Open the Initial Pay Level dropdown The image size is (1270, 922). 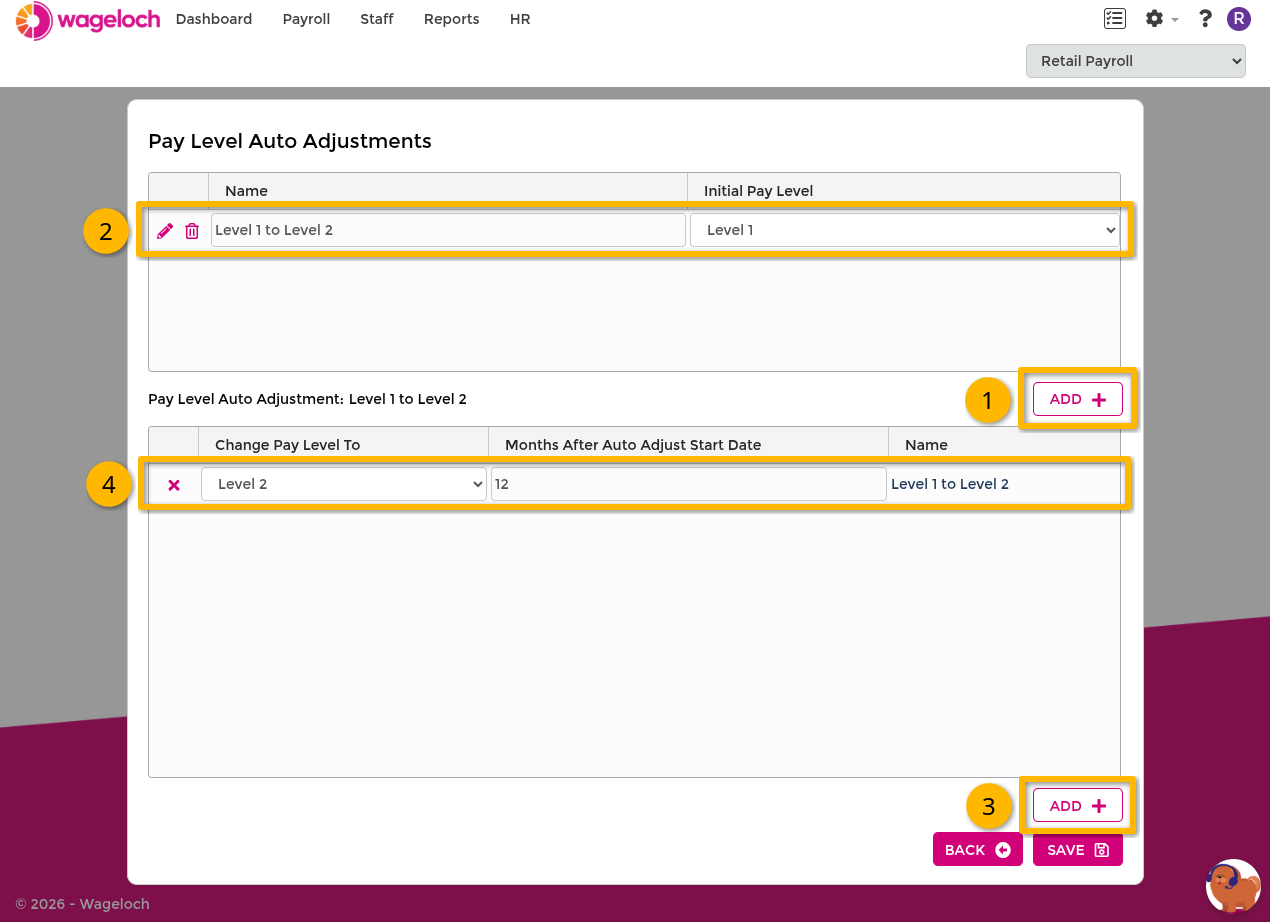click(905, 230)
